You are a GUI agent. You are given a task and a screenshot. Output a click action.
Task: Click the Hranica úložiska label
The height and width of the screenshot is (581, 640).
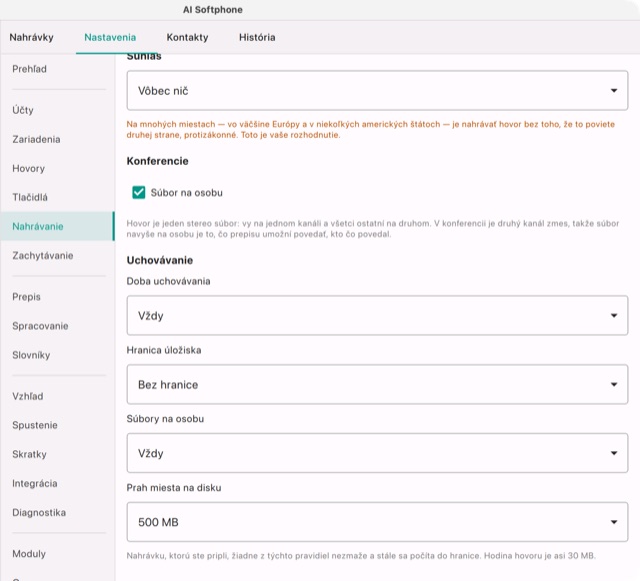164,350
